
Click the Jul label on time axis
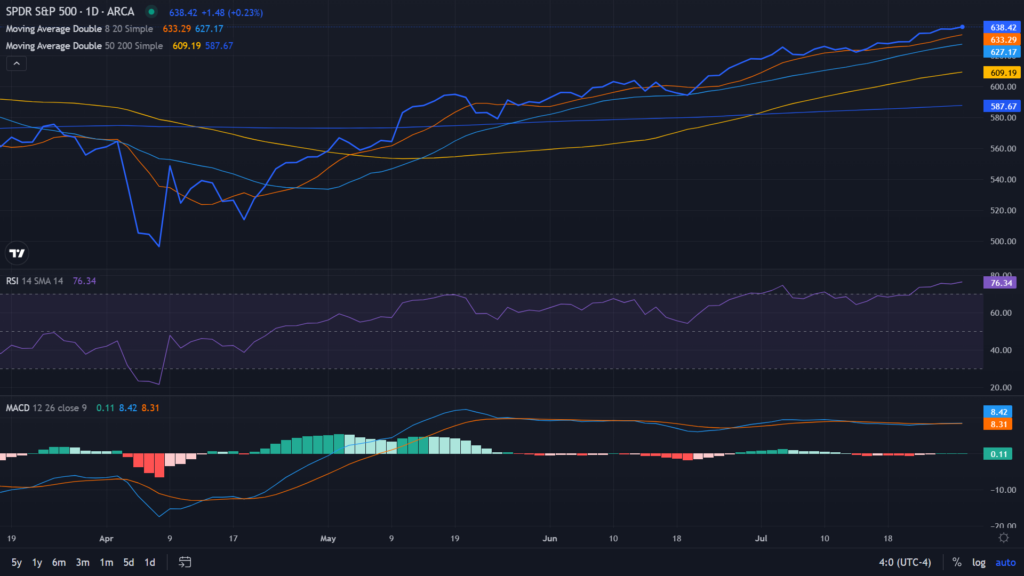[761, 539]
